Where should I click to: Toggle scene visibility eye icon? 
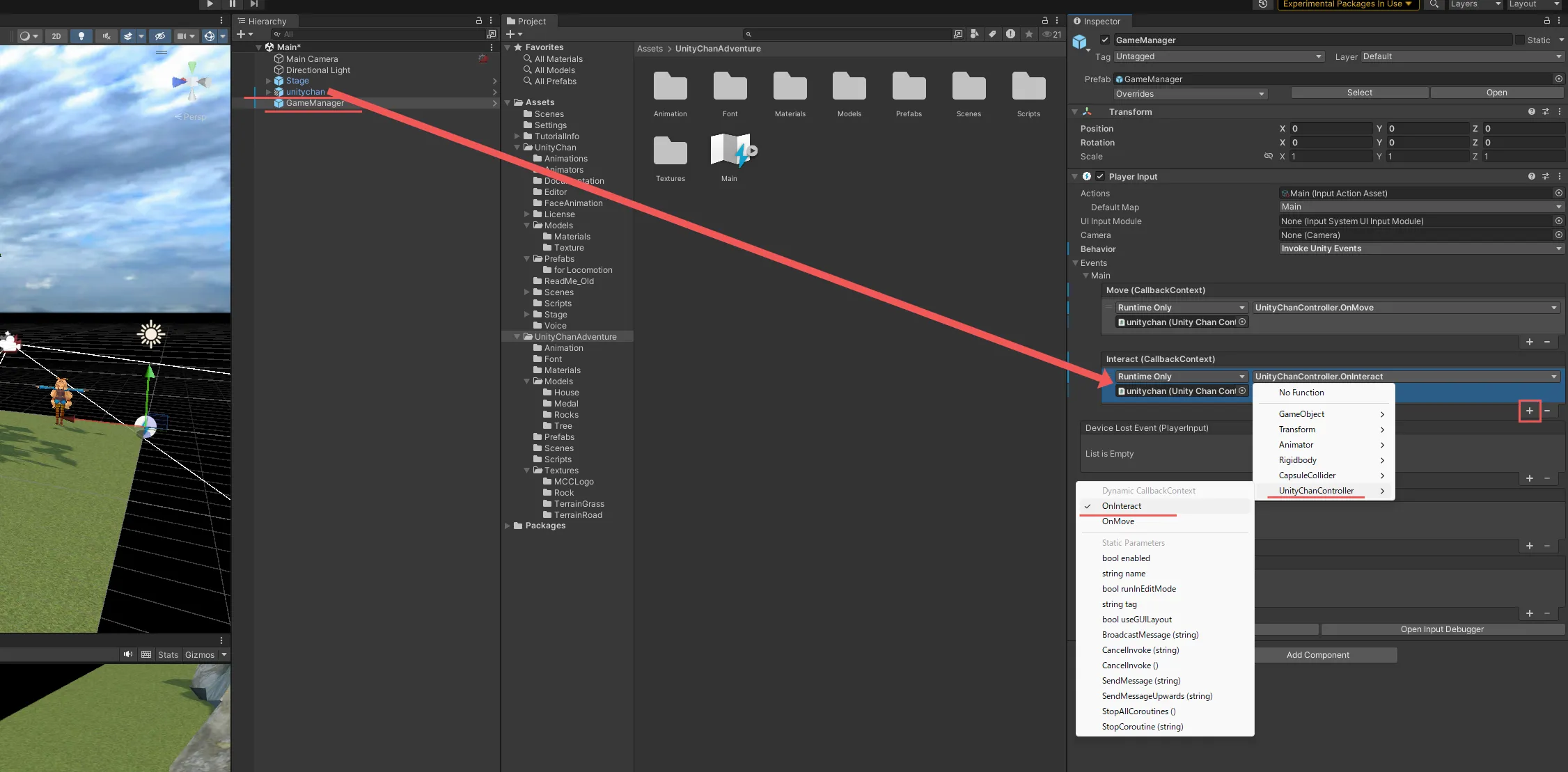pyautogui.click(x=160, y=36)
